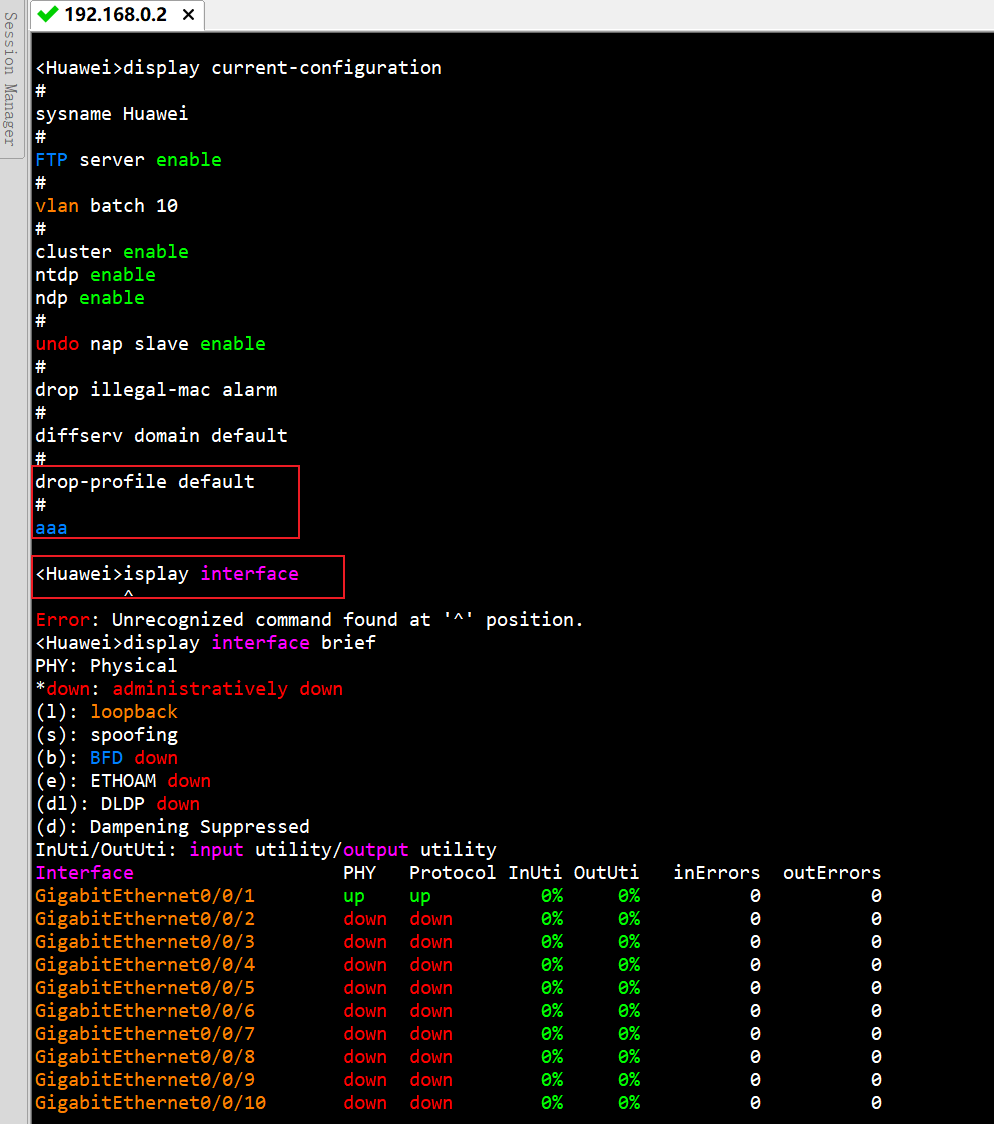Click the GigabitEthernet0/0/1 interface name
The image size is (994, 1124).
pos(145,895)
